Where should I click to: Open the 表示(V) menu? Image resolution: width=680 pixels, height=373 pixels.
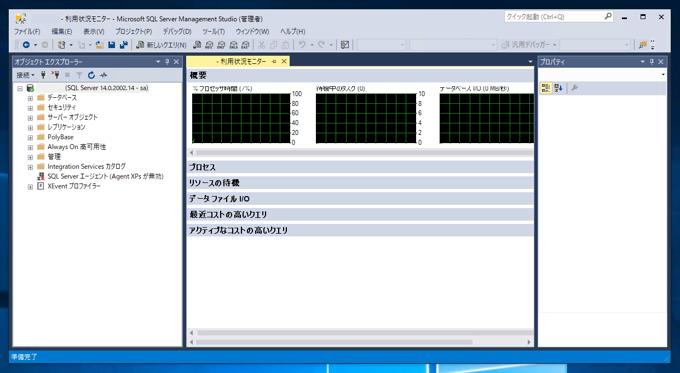(x=94, y=32)
